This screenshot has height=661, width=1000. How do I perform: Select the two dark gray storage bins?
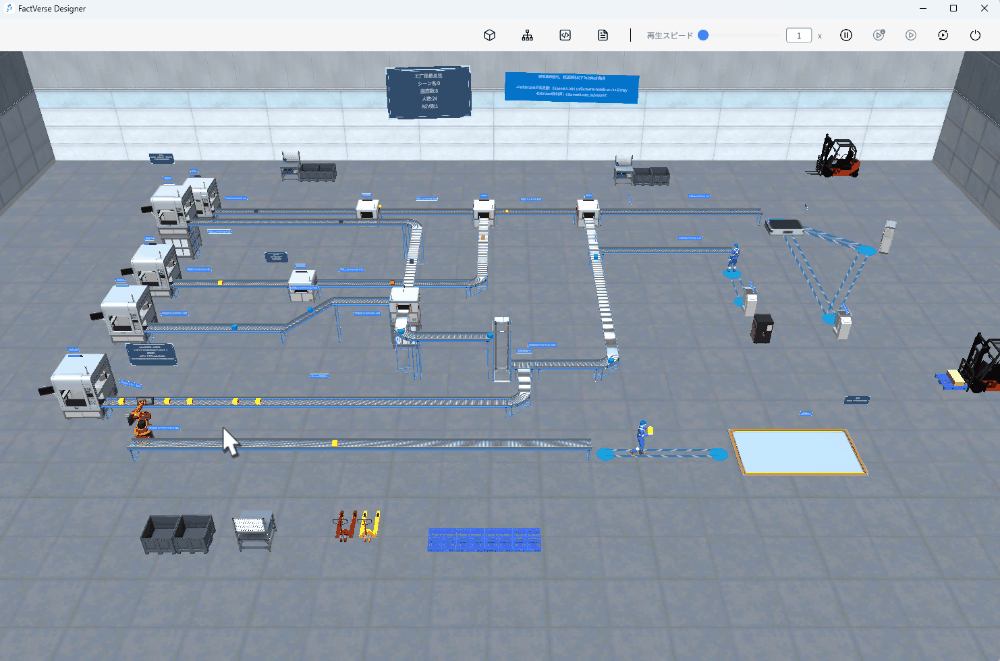point(177,533)
